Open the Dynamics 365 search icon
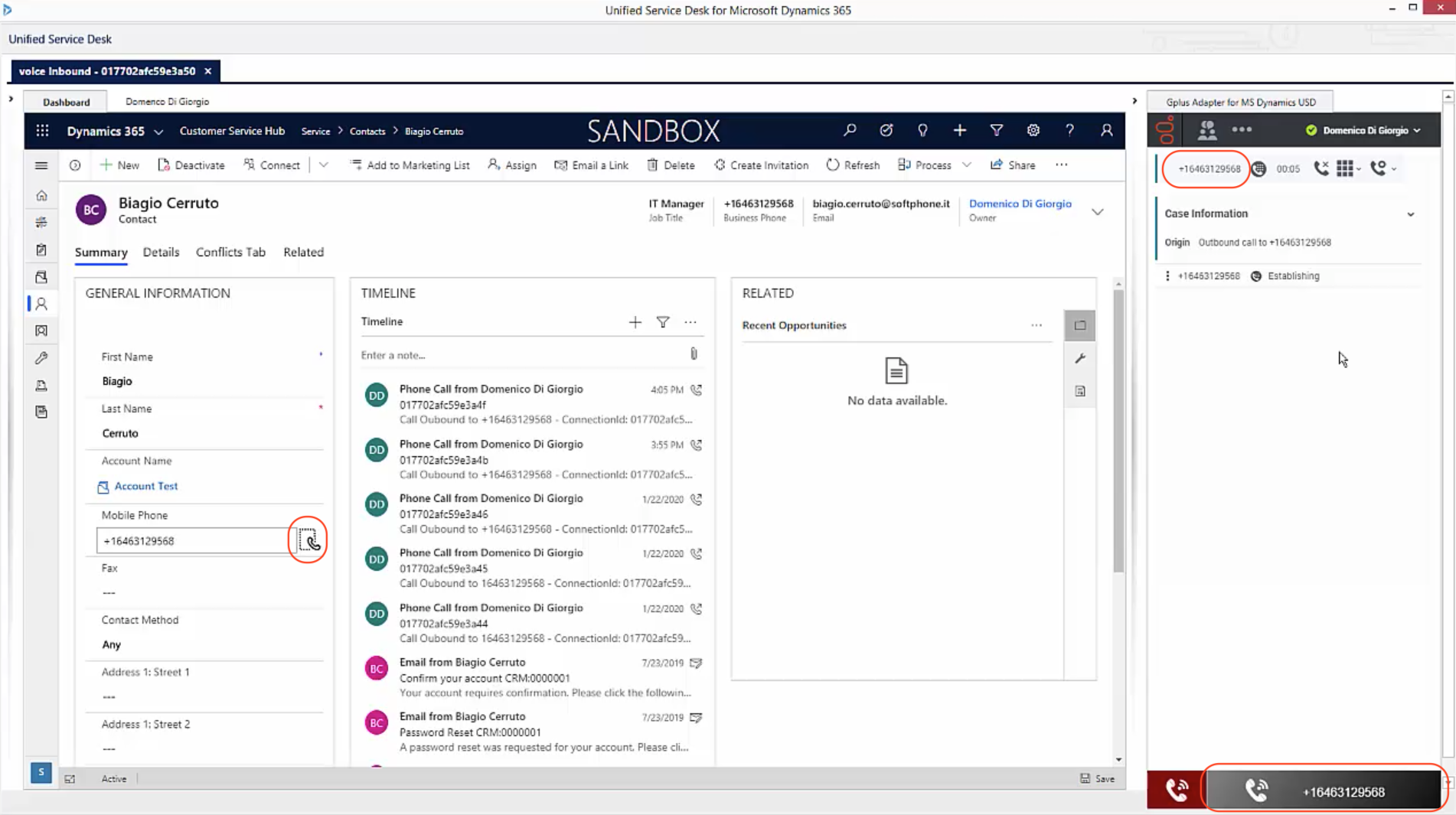The width and height of the screenshot is (1456, 815). pyautogui.click(x=850, y=131)
